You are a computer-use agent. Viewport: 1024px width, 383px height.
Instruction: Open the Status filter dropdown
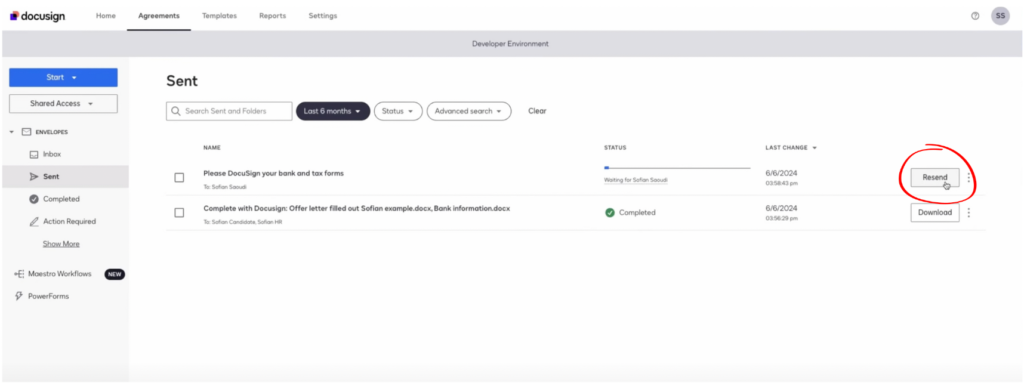coord(398,111)
